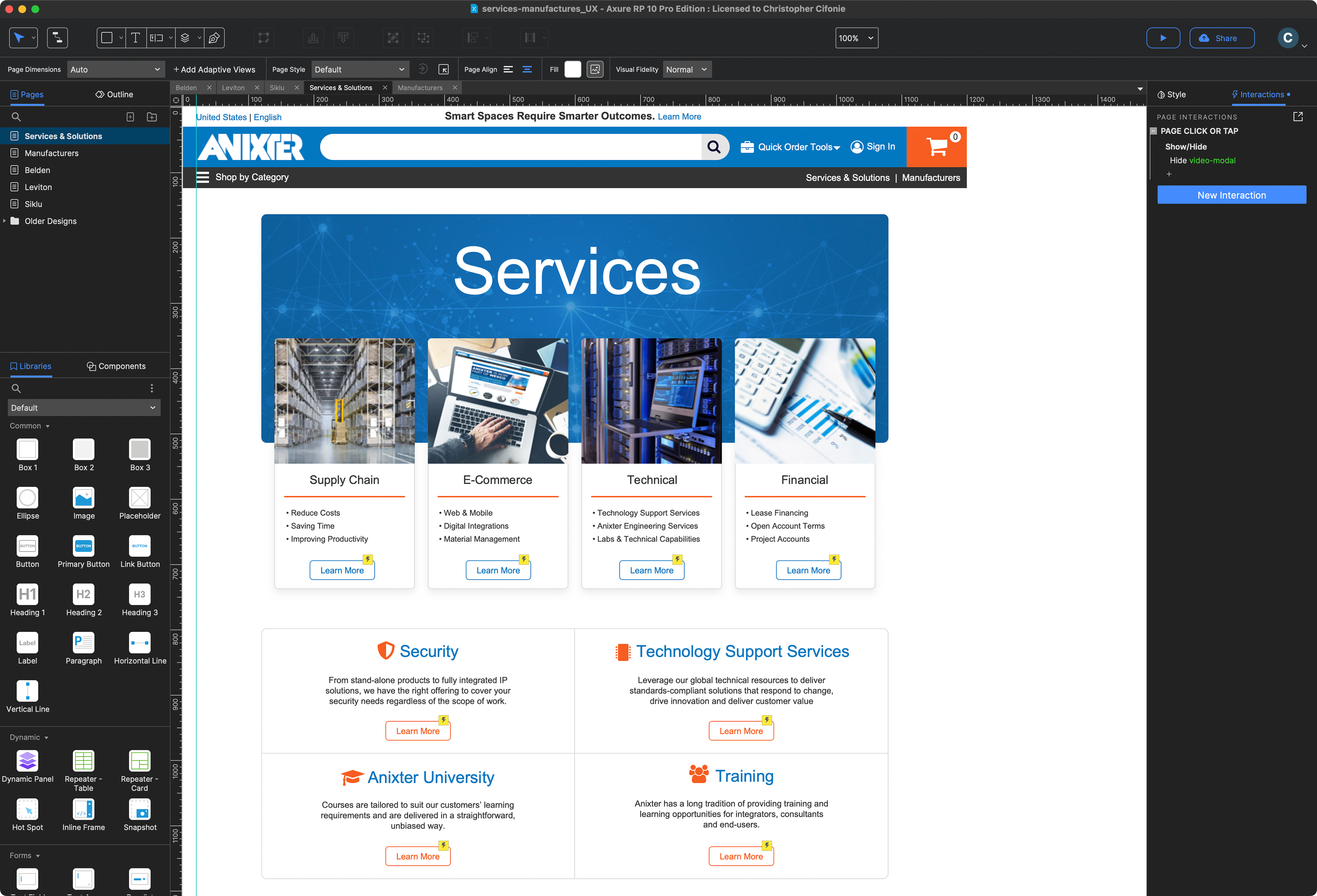Click the add action plus sign

click(1168, 175)
